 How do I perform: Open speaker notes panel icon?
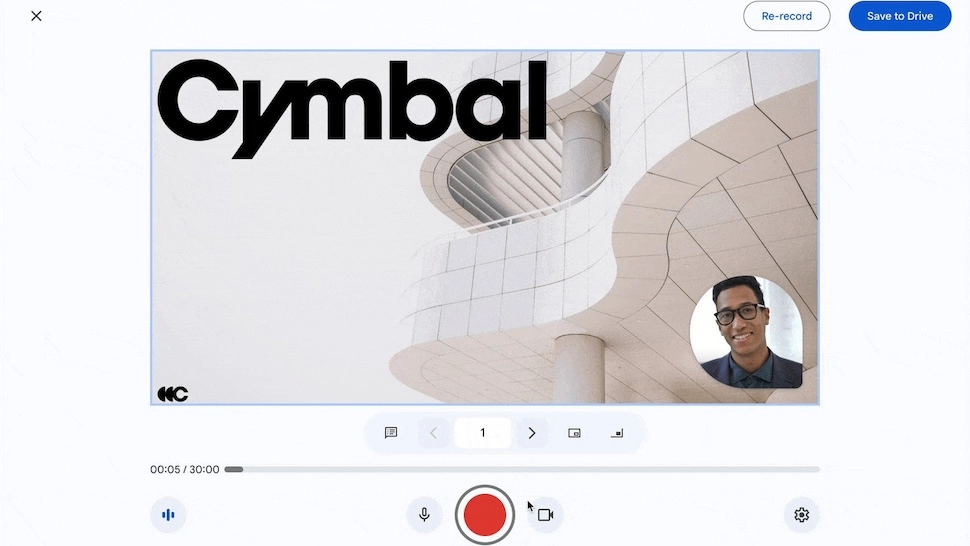tap(390, 433)
